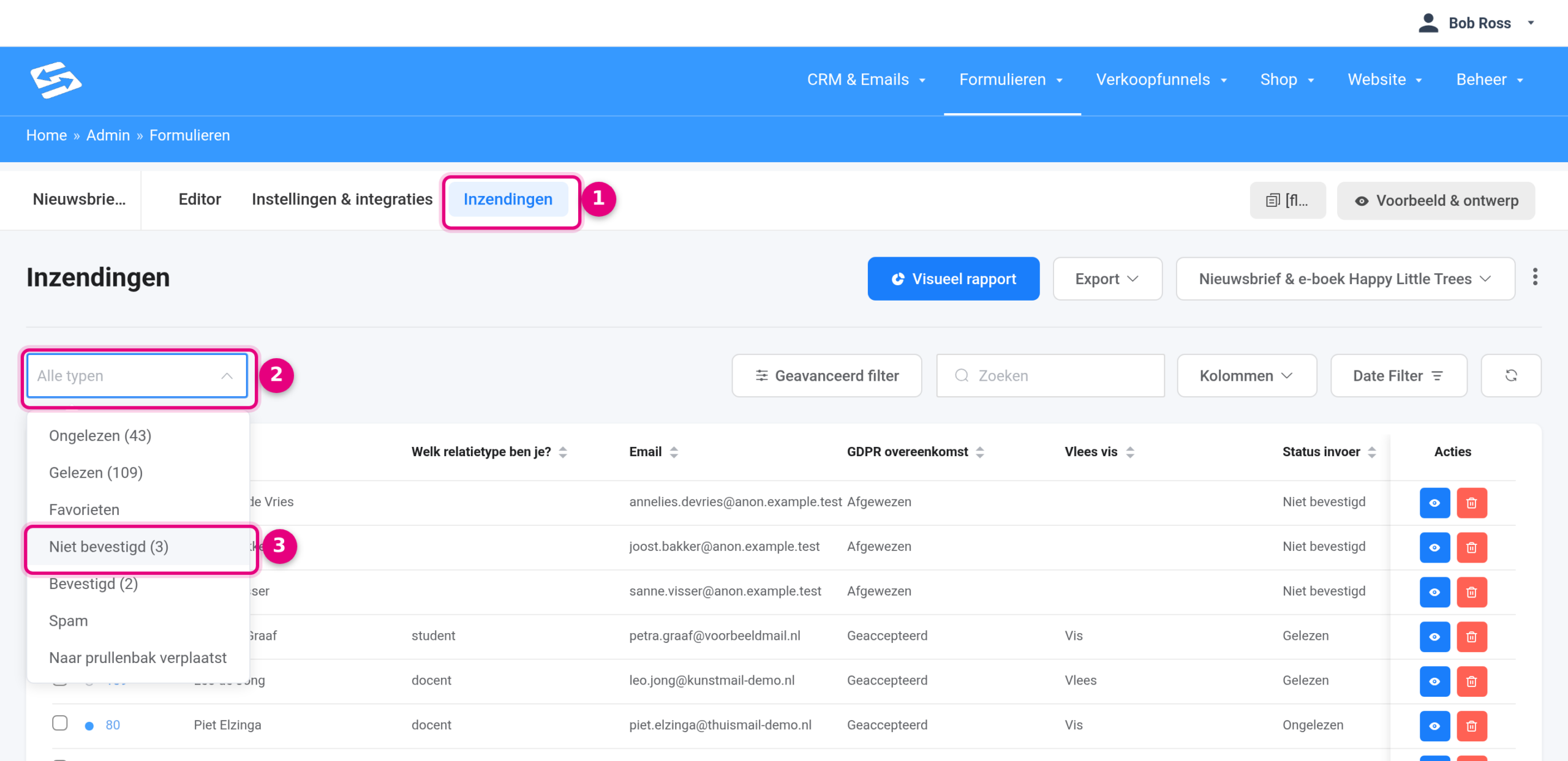Viewport: 1568px width, 761px height.
Task: Click the [fl... shortcode copy button
Action: [x=1287, y=200]
